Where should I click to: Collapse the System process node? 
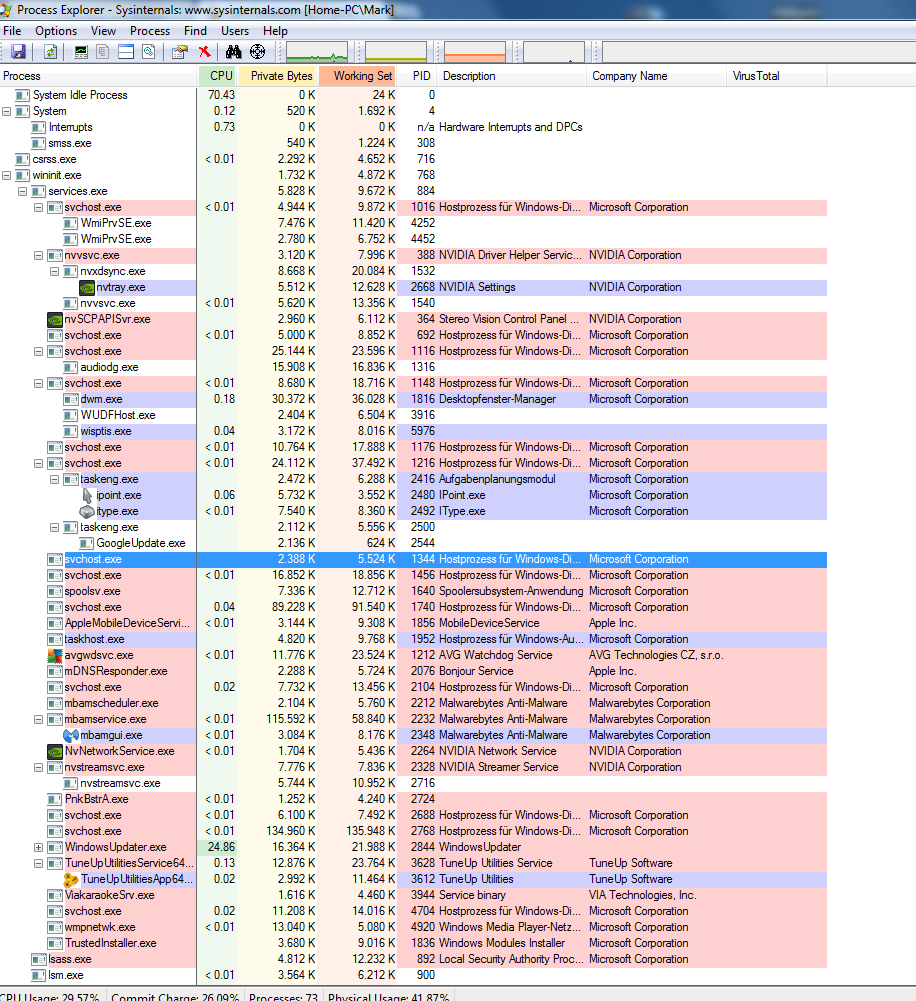pyautogui.click(x=6, y=111)
